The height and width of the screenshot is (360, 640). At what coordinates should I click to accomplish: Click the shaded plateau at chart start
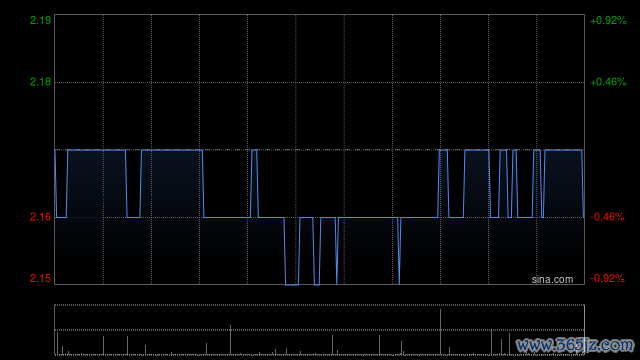point(96,183)
